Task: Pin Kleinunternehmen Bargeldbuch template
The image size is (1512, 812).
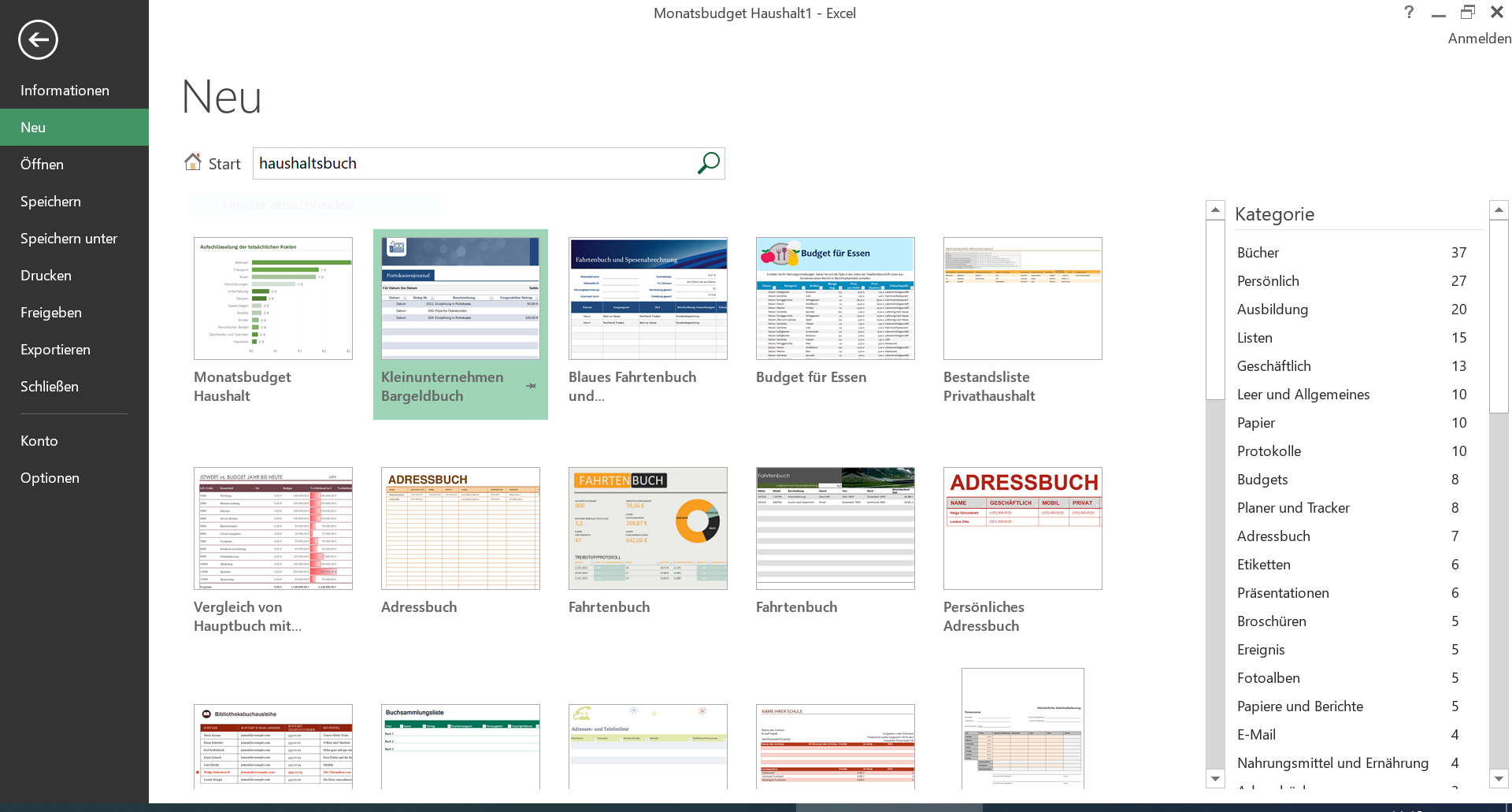Action: (531, 386)
